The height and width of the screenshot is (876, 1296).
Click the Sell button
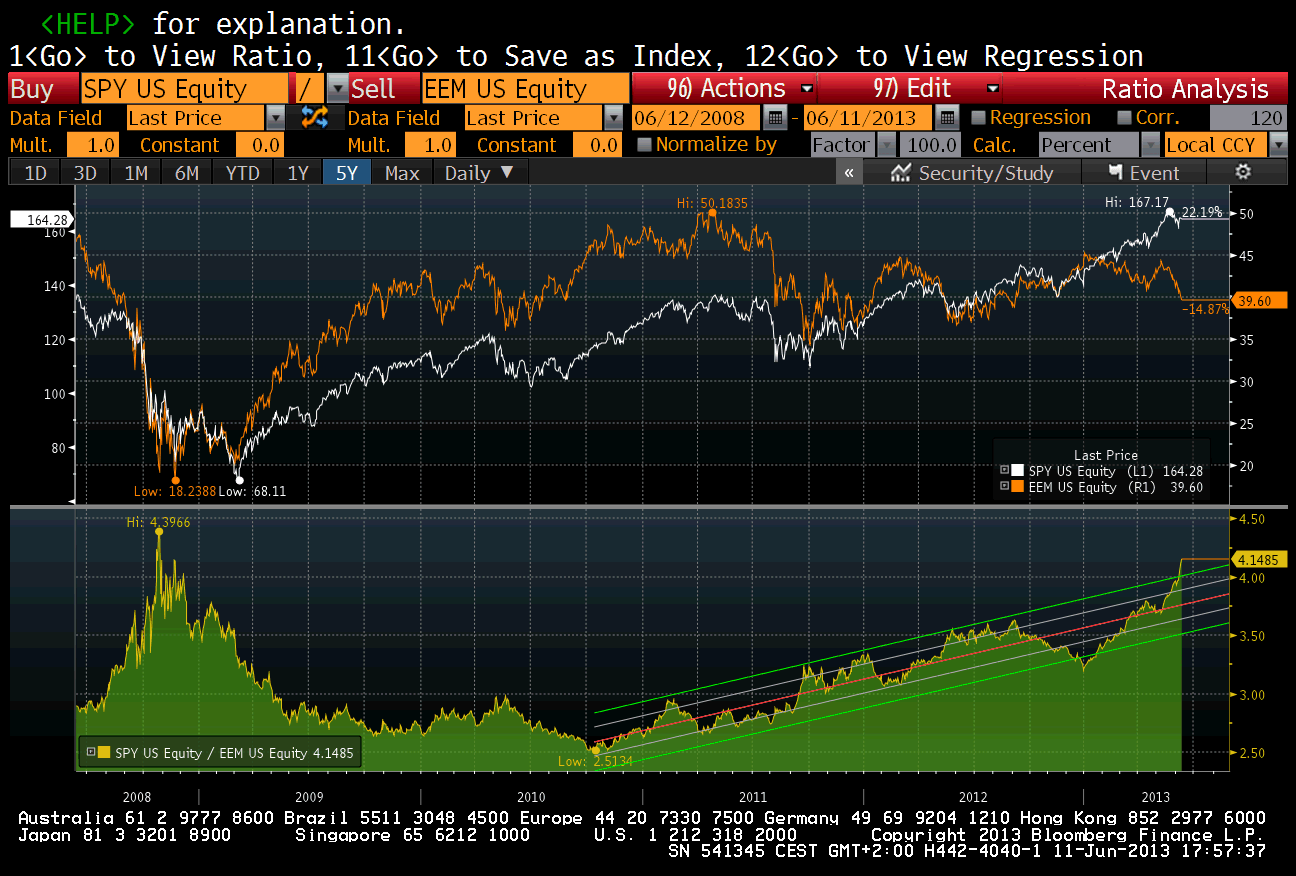point(385,89)
